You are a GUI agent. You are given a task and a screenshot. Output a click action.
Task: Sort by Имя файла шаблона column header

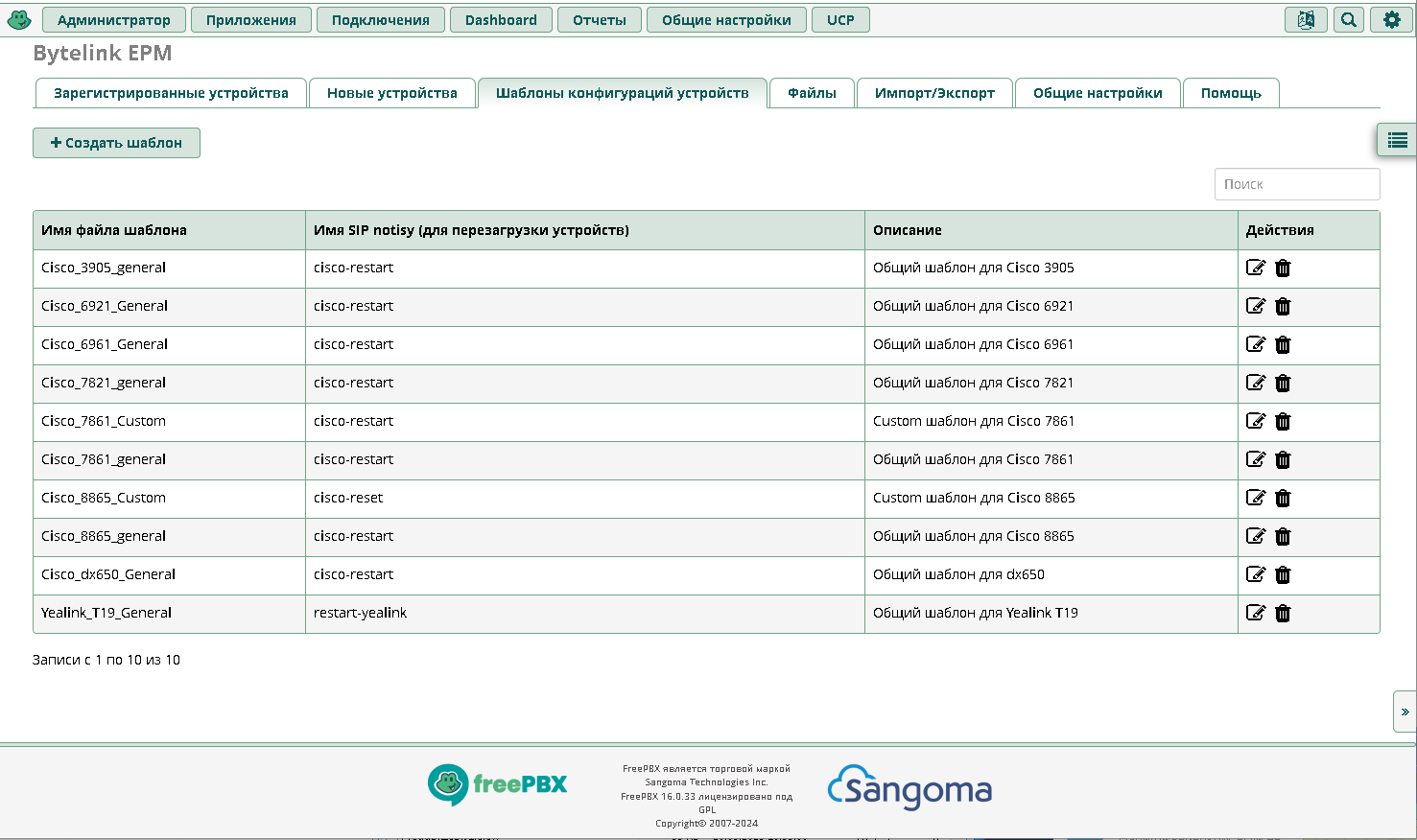pyautogui.click(x=114, y=230)
